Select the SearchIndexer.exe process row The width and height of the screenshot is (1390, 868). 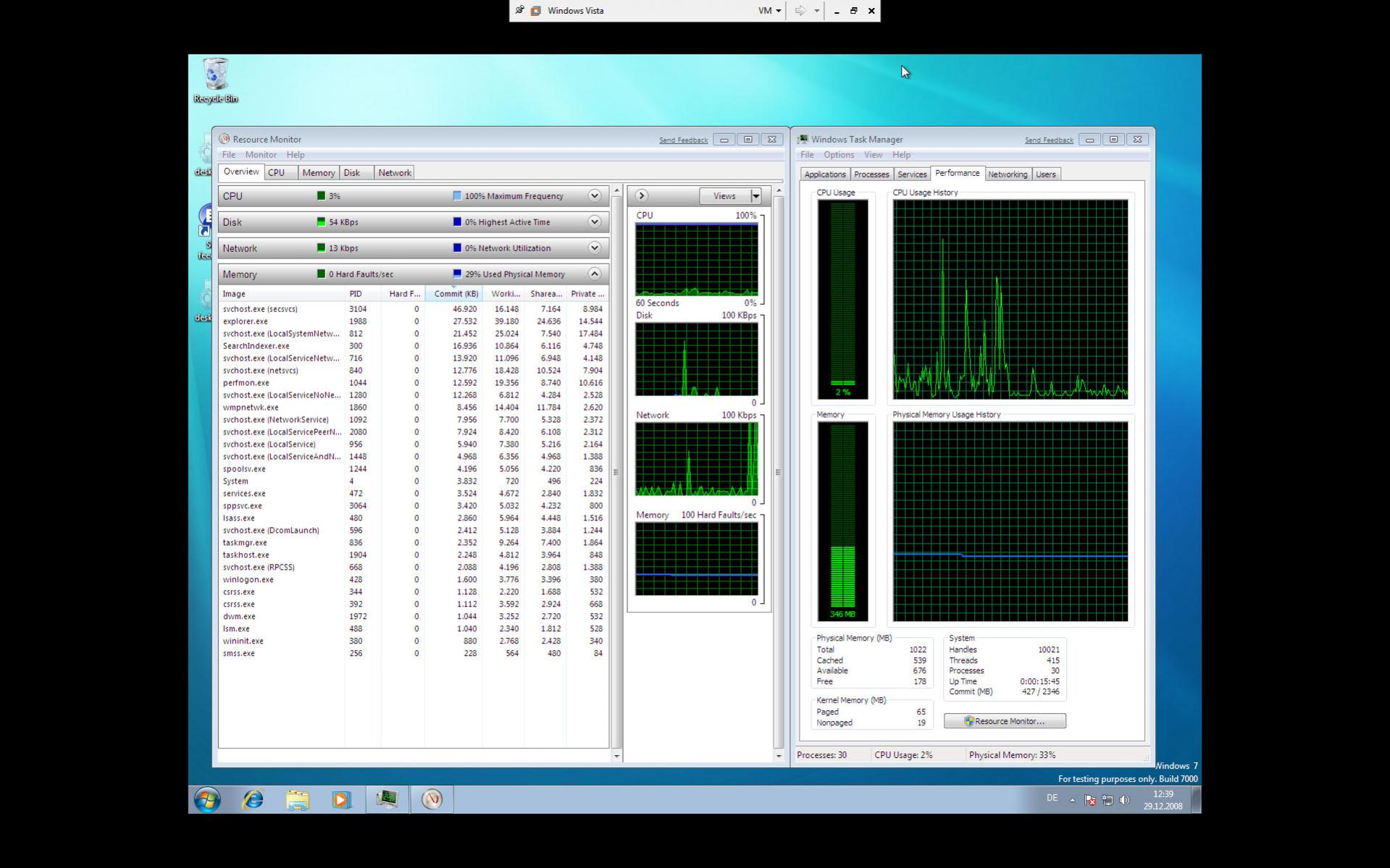[413, 346]
